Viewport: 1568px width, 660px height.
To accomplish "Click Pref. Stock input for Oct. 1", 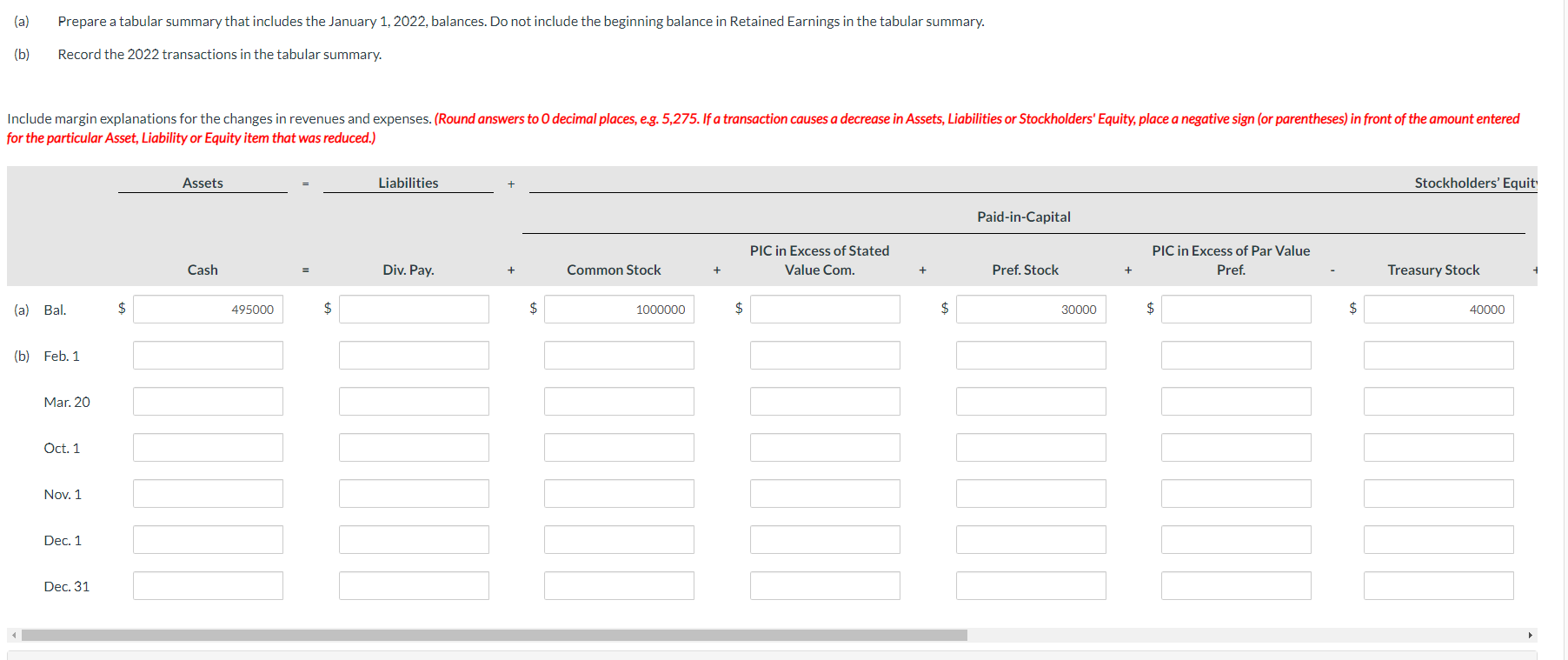I will tap(1031, 447).
